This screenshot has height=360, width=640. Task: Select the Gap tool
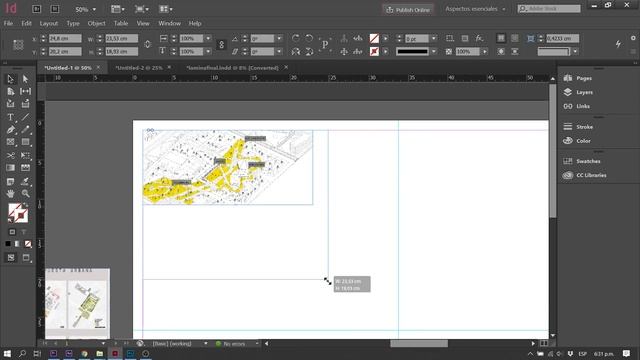click(x=25, y=91)
